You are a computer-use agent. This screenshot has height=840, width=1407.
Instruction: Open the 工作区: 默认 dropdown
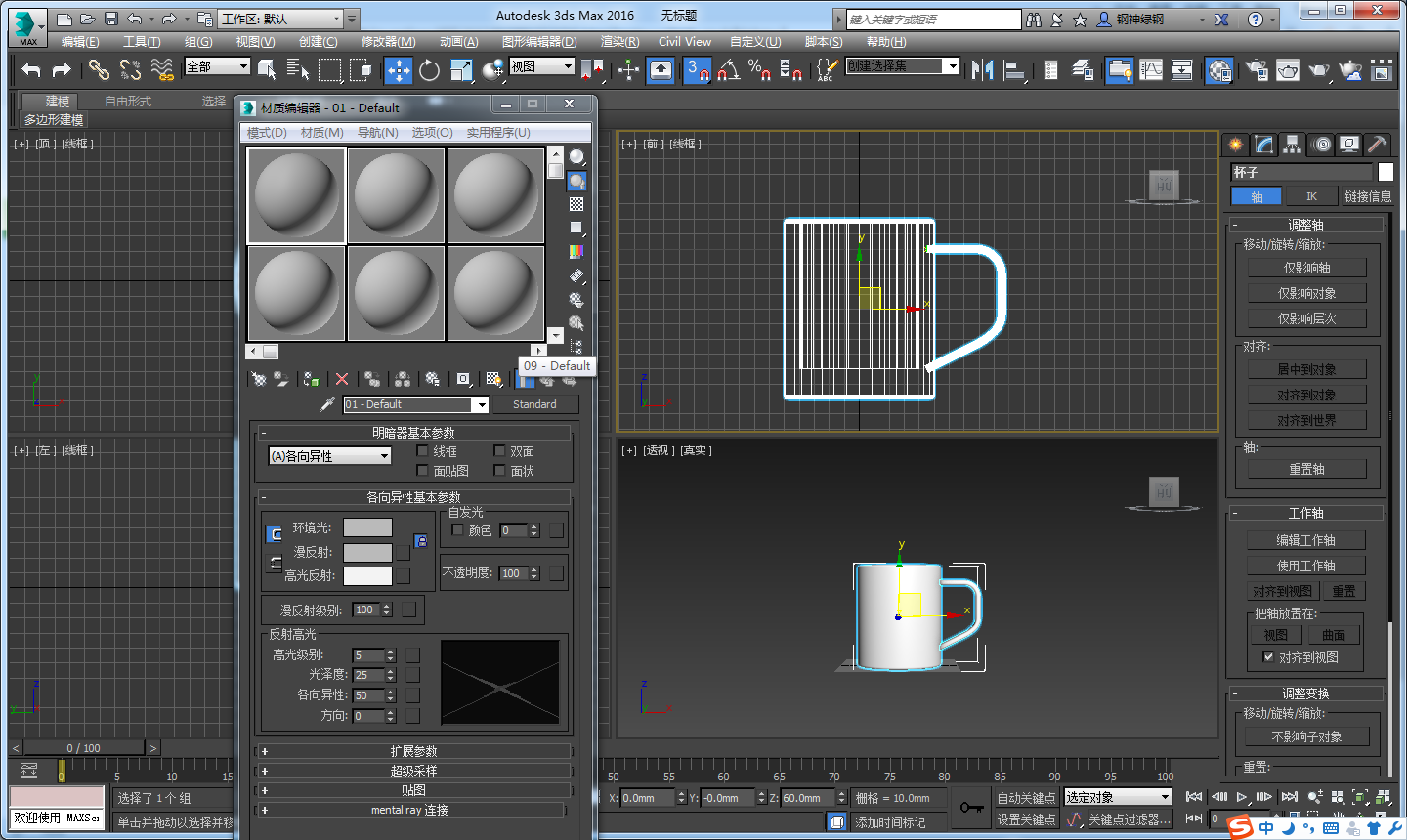(x=281, y=19)
